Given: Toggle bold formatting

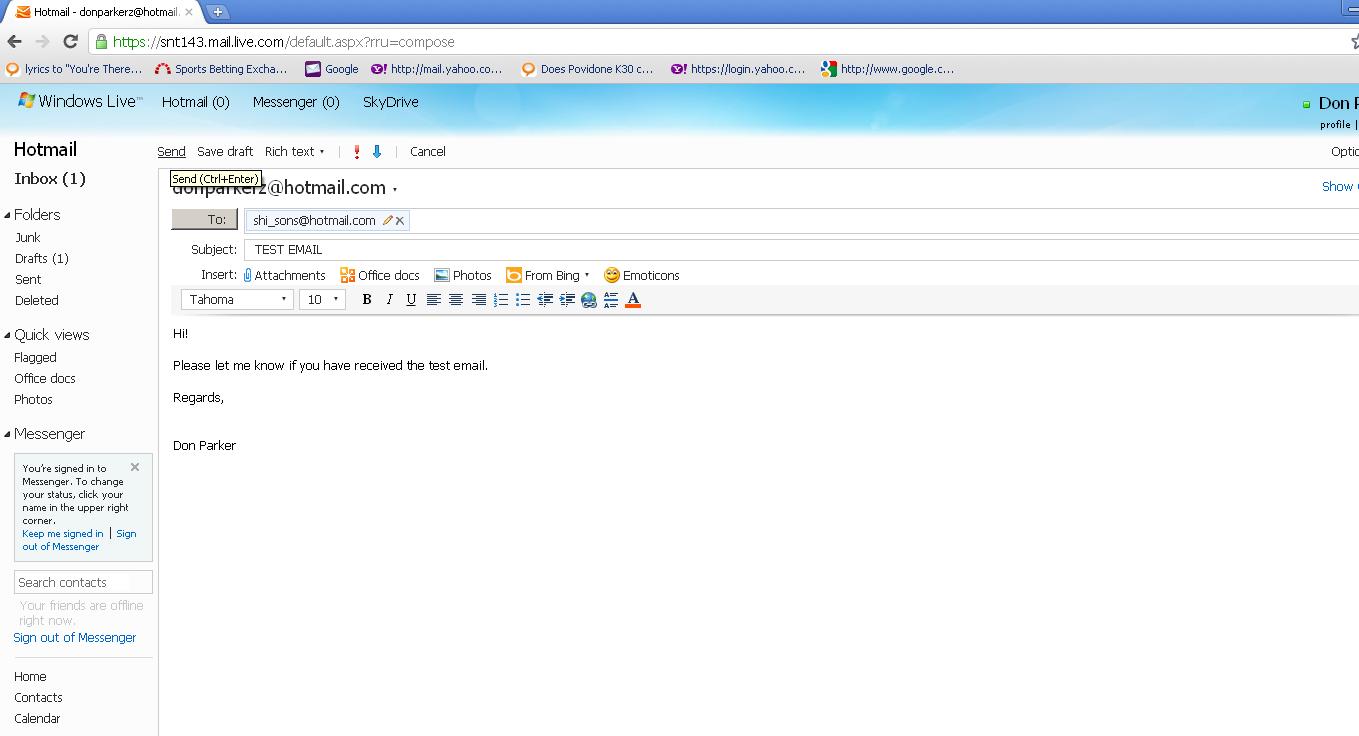Looking at the screenshot, I should (x=367, y=300).
